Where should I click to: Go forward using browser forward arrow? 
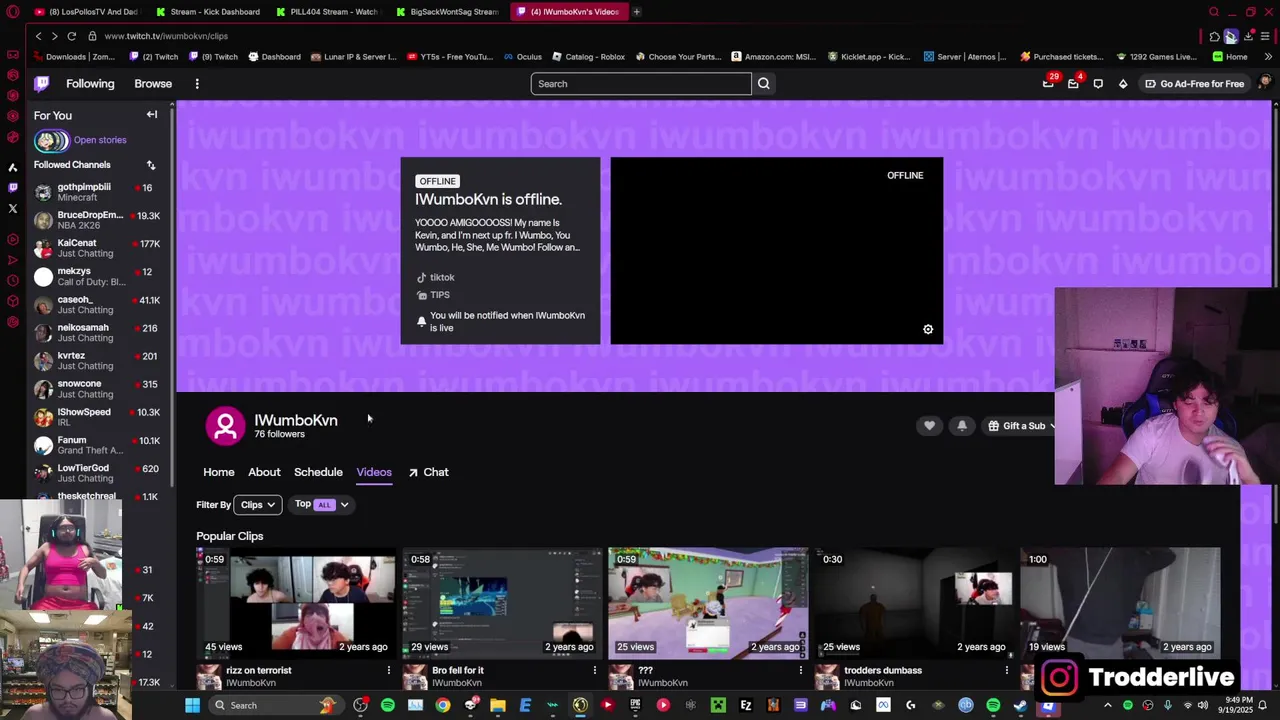pos(54,36)
